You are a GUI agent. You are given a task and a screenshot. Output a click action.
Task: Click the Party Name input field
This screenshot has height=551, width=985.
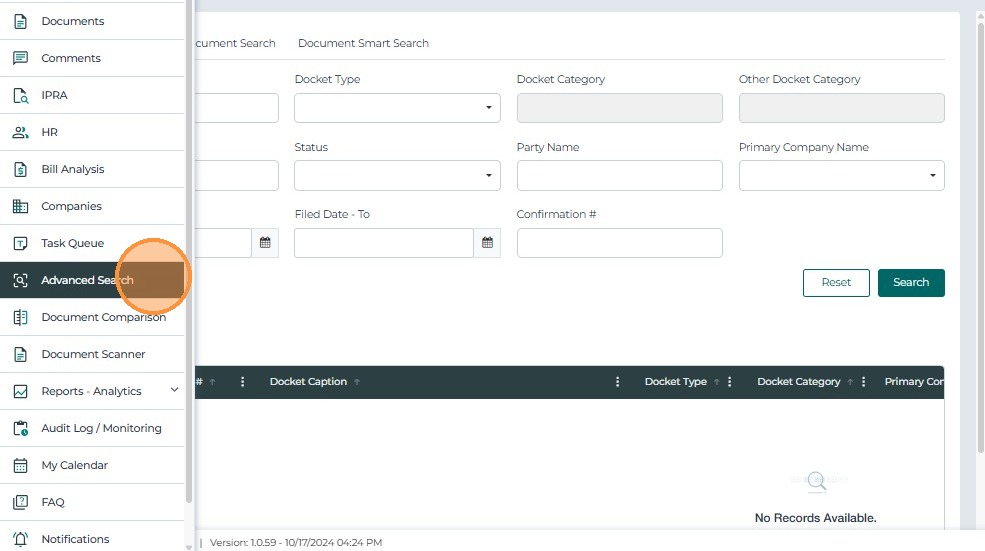(x=619, y=175)
